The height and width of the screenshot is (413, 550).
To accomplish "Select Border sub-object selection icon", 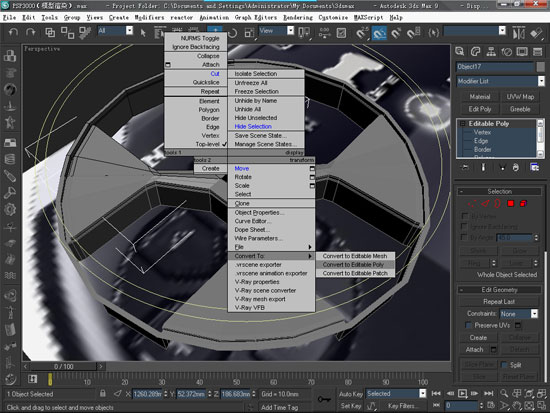I will pyautogui.click(x=497, y=204).
